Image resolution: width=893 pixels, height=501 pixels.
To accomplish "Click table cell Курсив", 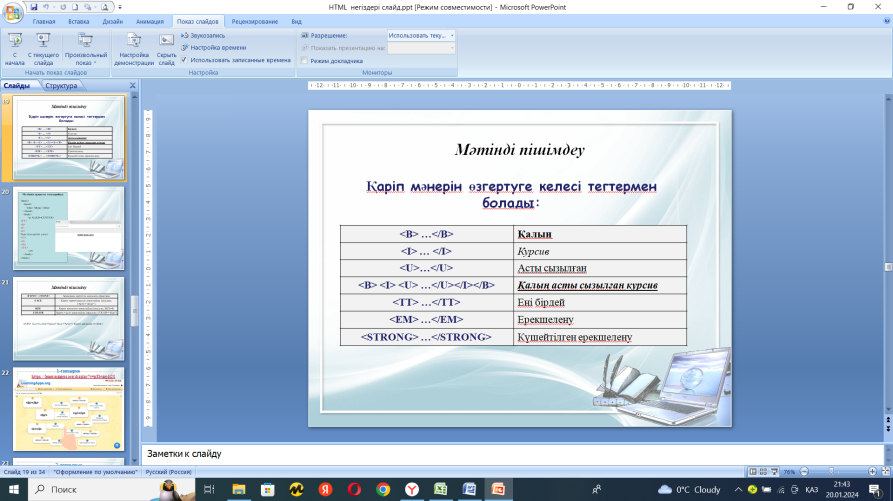I will (x=600, y=251).
